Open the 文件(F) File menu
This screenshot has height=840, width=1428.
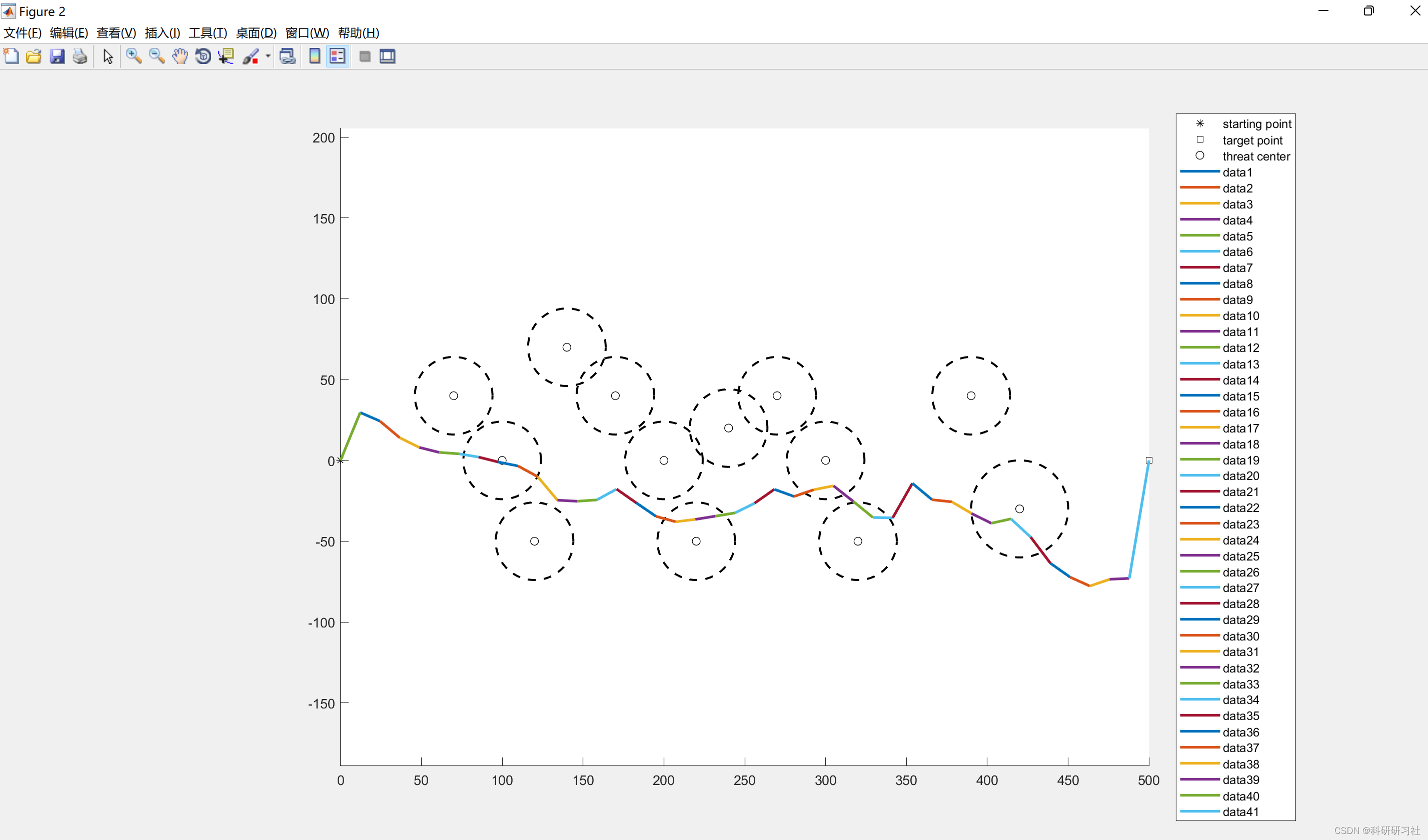pos(23,33)
